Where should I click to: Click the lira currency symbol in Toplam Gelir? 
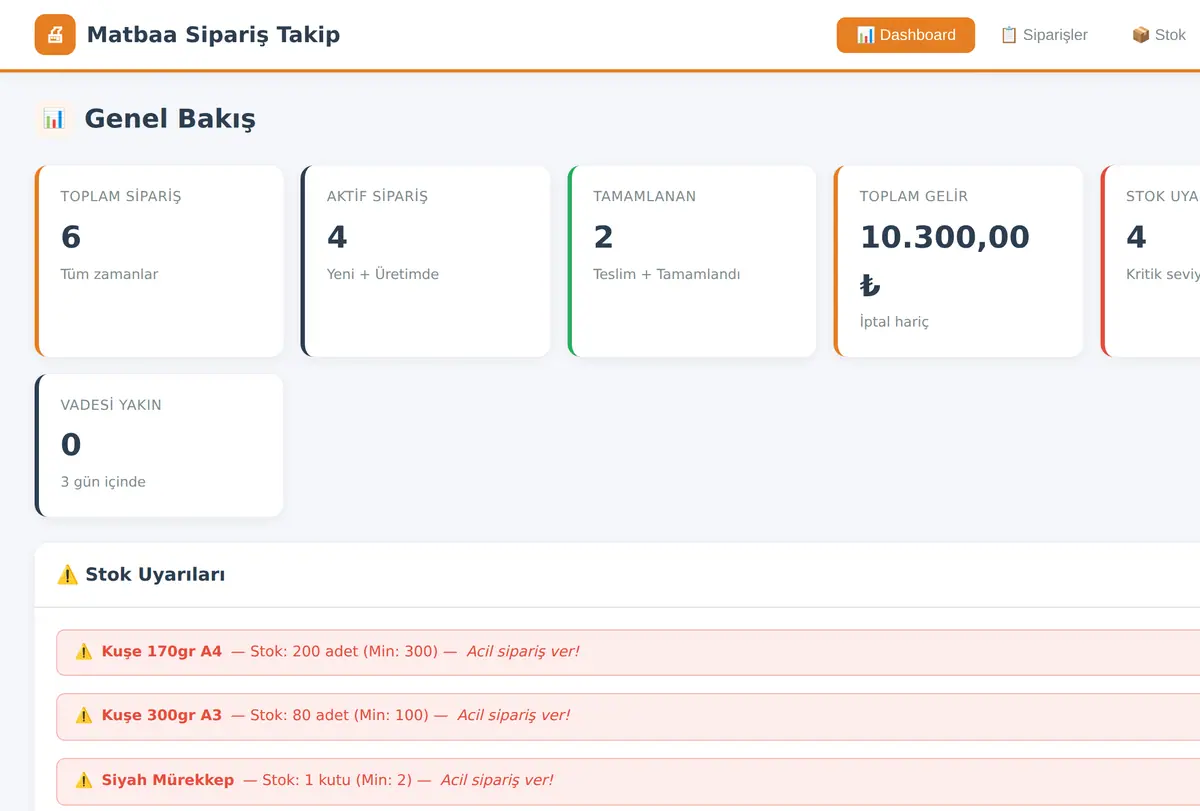(x=870, y=286)
